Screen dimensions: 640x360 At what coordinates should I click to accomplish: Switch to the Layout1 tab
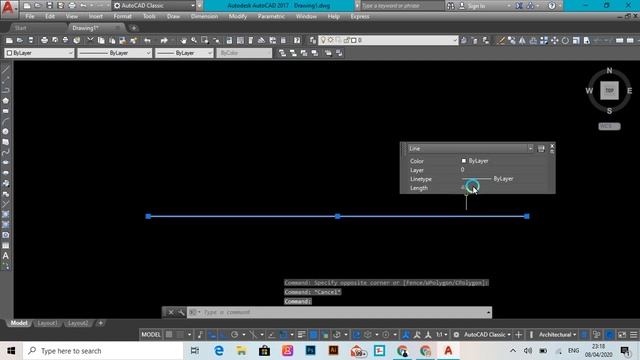(x=47, y=323)
